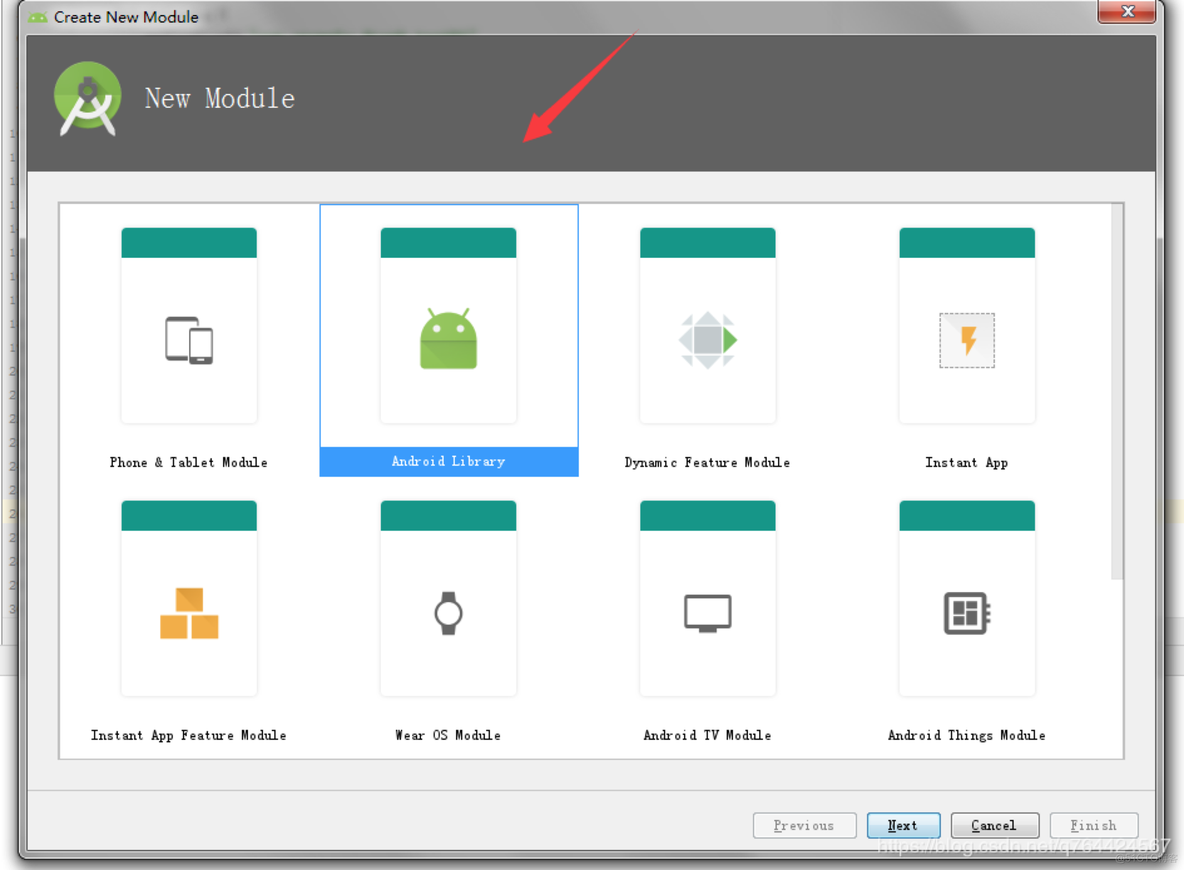Close the Create New Module dialog
1184x870 pixels.
point(1127,11)
